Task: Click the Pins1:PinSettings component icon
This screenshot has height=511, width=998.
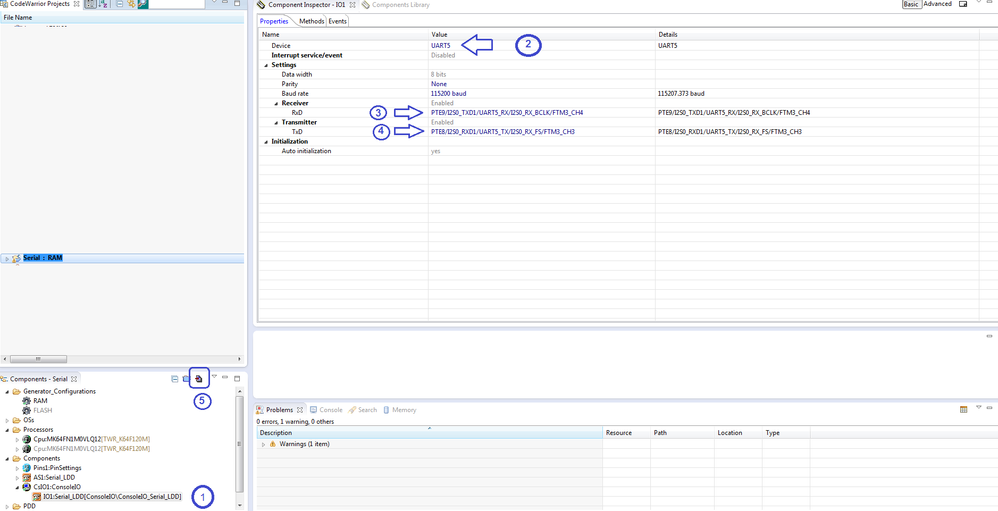Action: pos(27,468)
